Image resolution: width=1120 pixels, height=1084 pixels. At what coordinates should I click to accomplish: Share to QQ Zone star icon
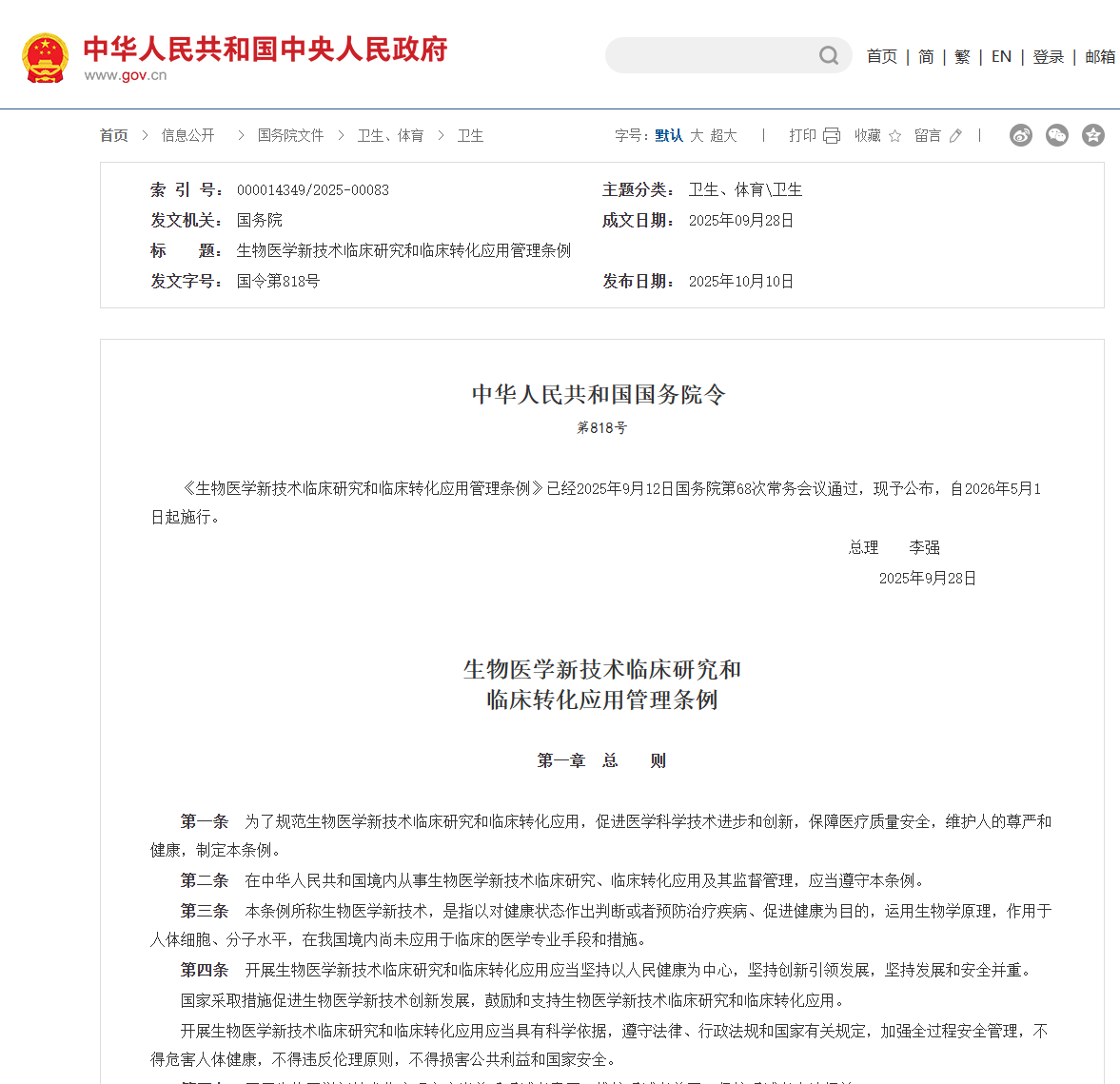pos(1093,135)
